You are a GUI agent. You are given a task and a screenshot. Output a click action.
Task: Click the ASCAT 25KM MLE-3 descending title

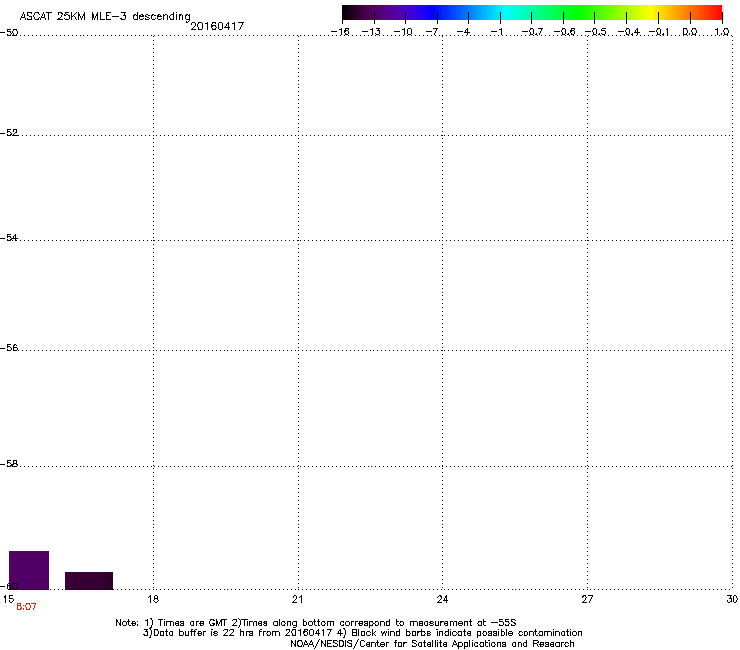coord(105,17)
